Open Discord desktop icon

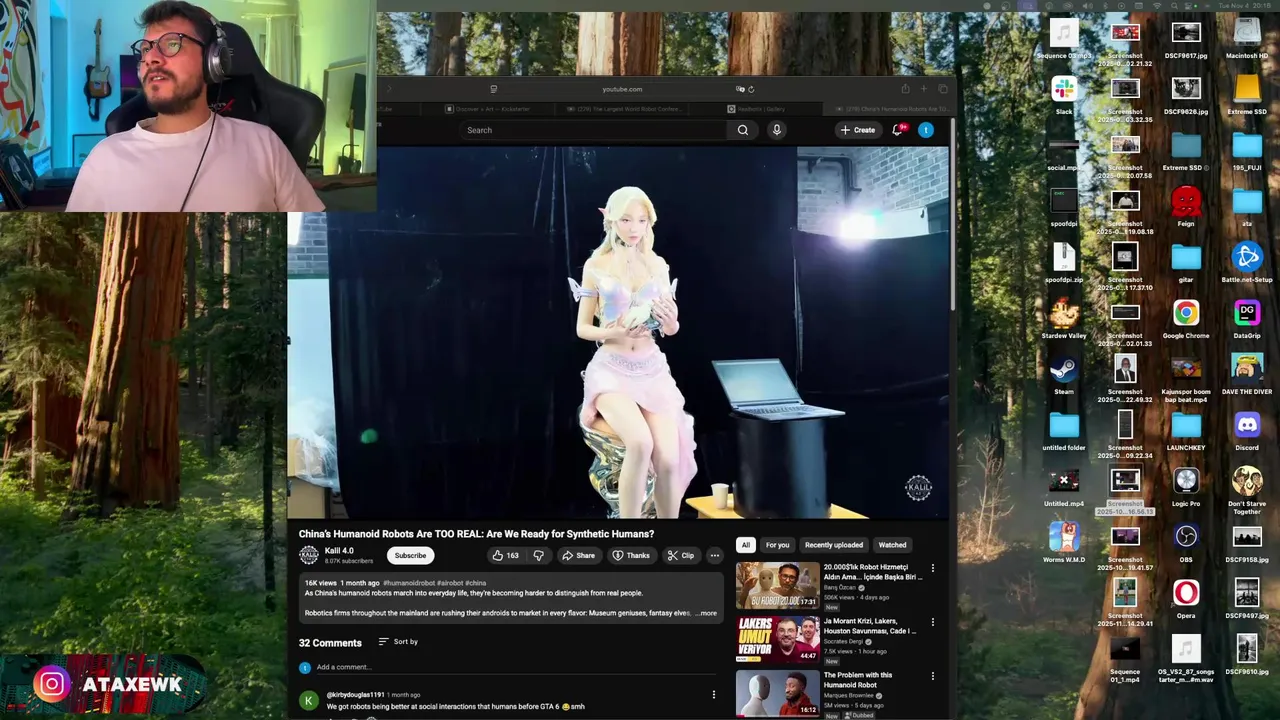tap(1247, 425)
